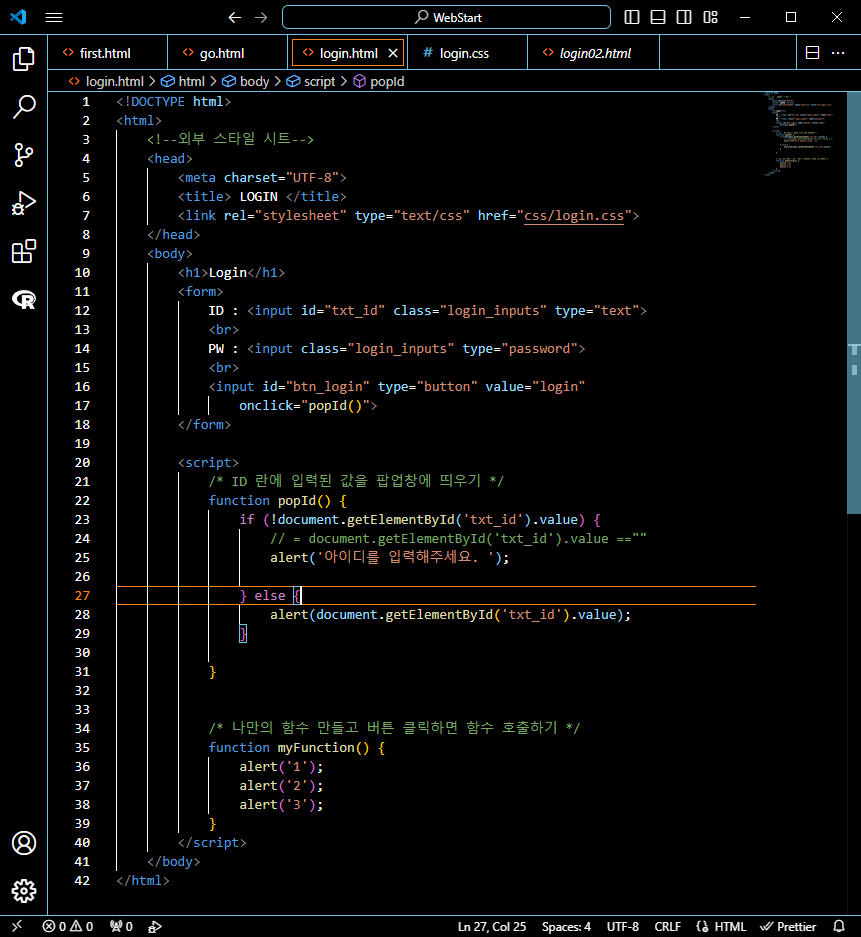Switch to the login02.html tab
This screenshot has width=861, height=937.
[x=594, y=53]
